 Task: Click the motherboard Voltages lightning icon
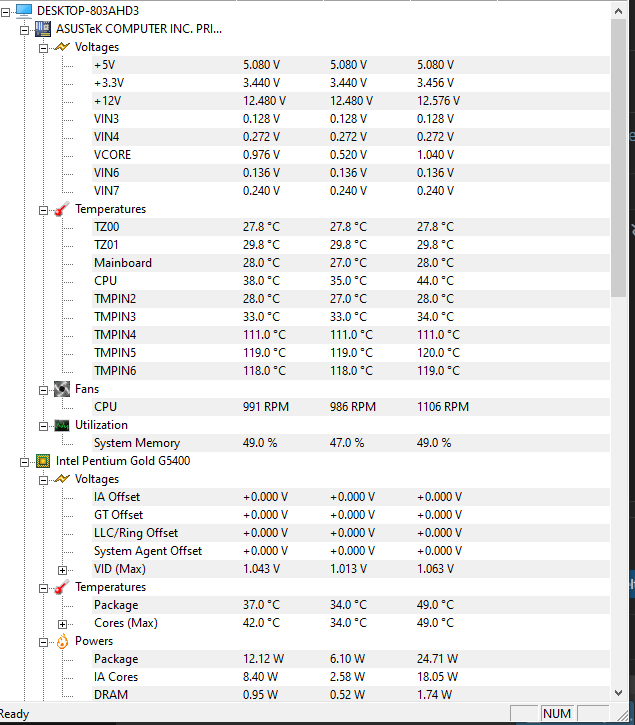[62, 47]
